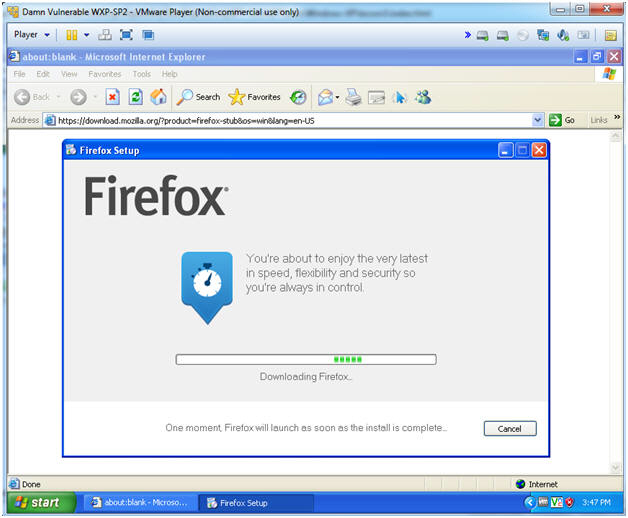This screenshot has width=628, height=518.
Task: Click the Stop loading icon
Action: pos(113,97)
